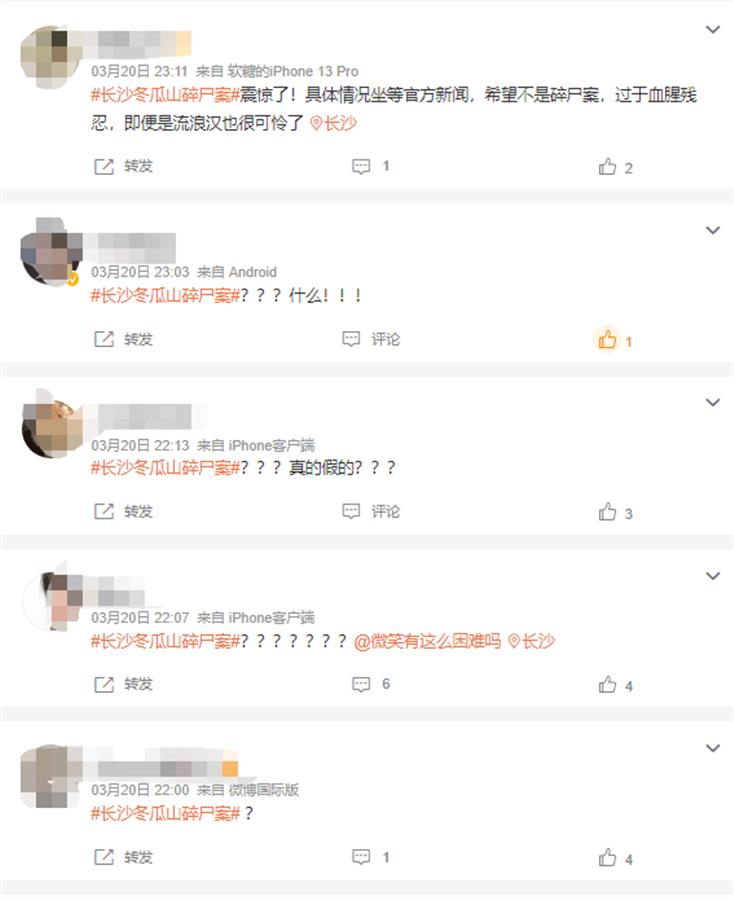This screenshot has width=734, height=900.
Task: Expand options chevron for the 23:03 post
Action: 712,230
